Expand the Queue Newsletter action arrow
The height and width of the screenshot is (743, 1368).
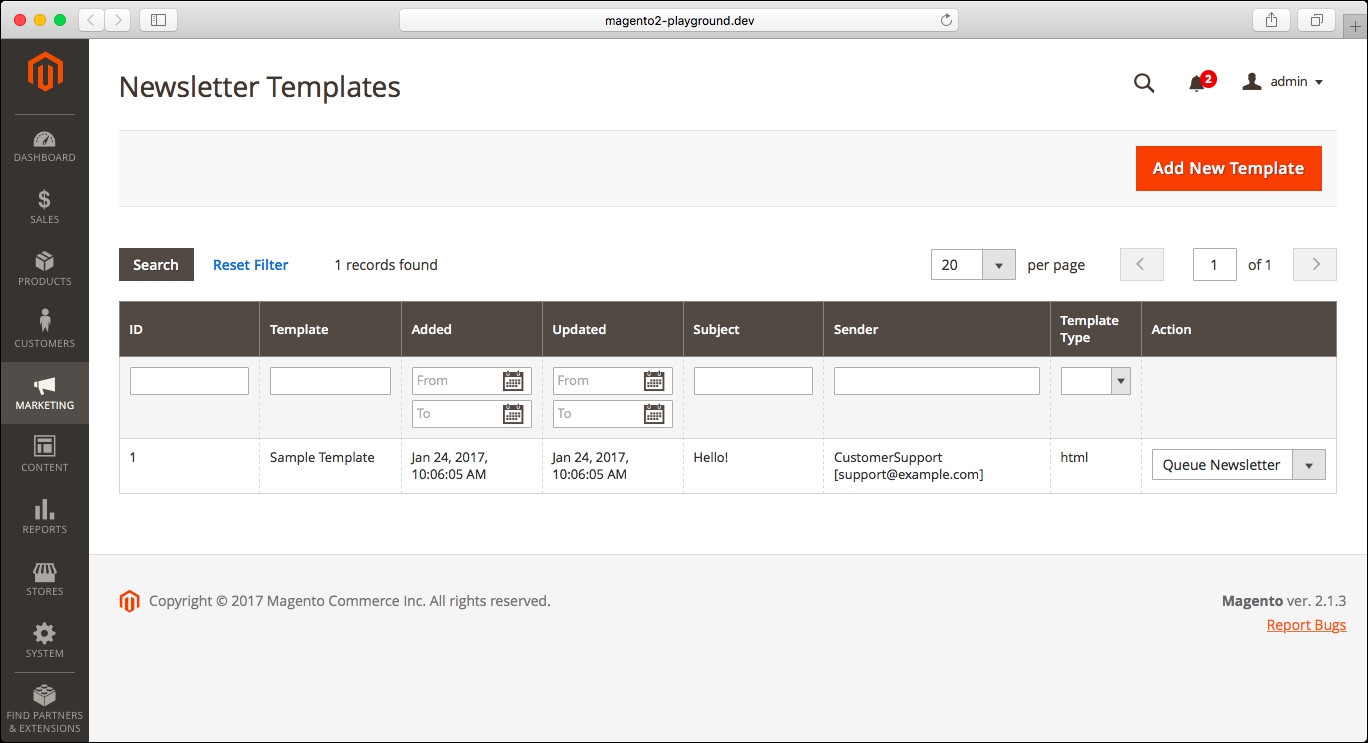1309,465
